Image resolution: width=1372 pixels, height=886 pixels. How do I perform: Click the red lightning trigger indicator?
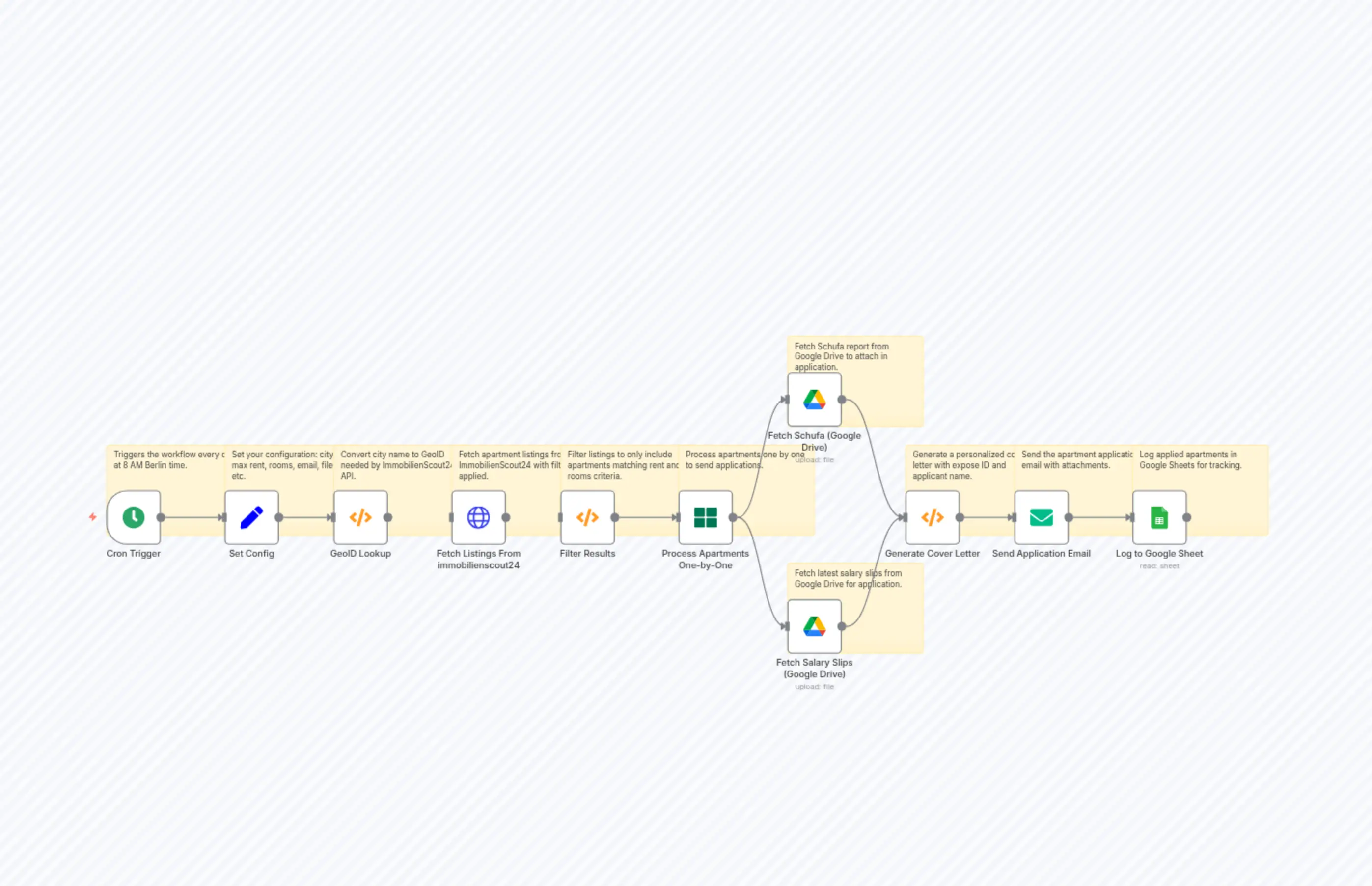click(92, 517)
